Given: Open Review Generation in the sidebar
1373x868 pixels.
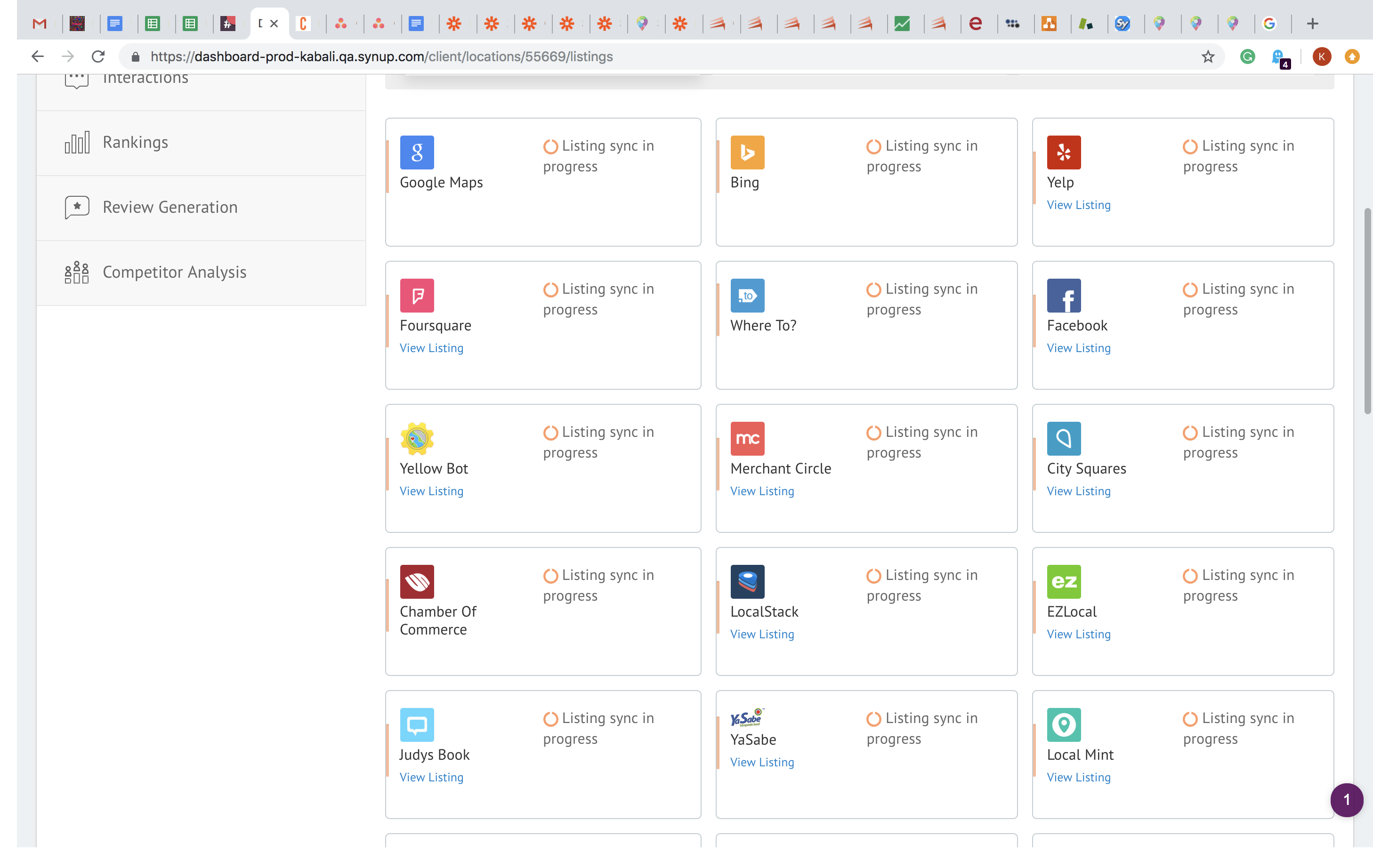Looking at the screenshot, I should pos(201,208).
